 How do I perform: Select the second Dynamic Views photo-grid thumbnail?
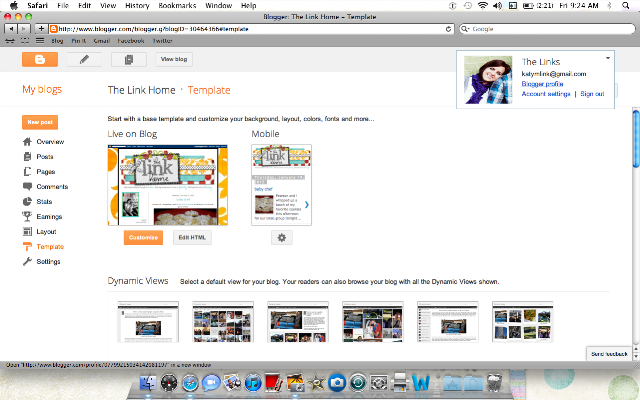pyautogui.click(x=223, y=322)
